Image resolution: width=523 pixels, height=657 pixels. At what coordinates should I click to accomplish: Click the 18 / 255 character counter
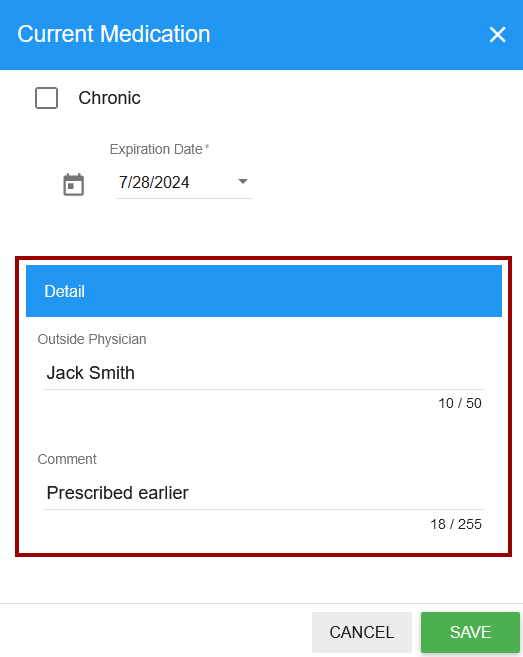(456, 524)
